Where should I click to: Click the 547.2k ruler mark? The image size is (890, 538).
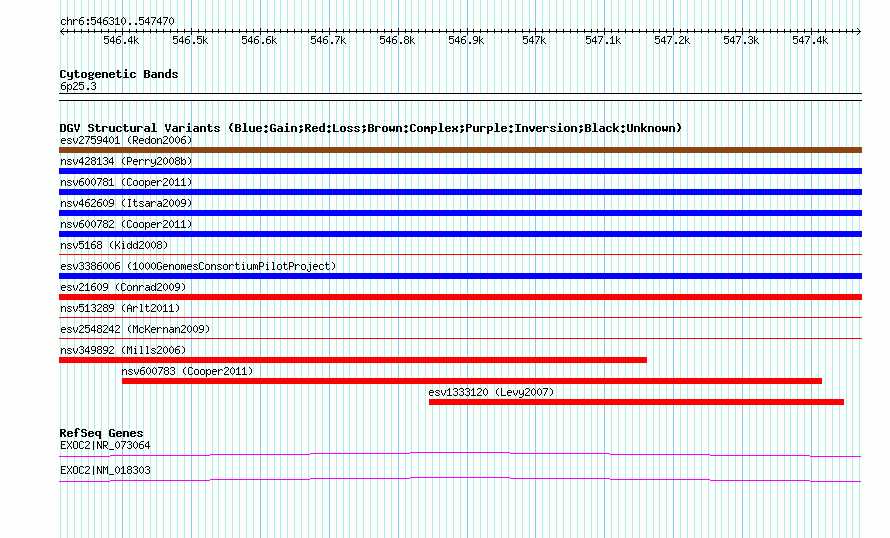tap(672, 40)
